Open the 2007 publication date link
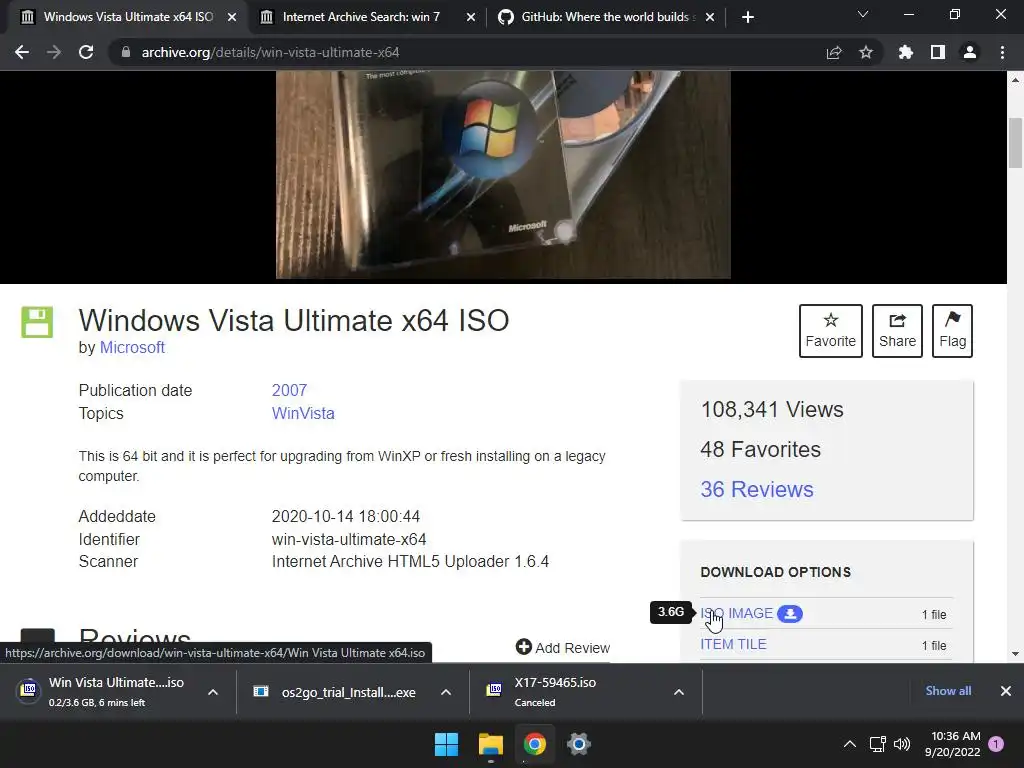This screenshot has width=1024, height=768. coord(289,390)
